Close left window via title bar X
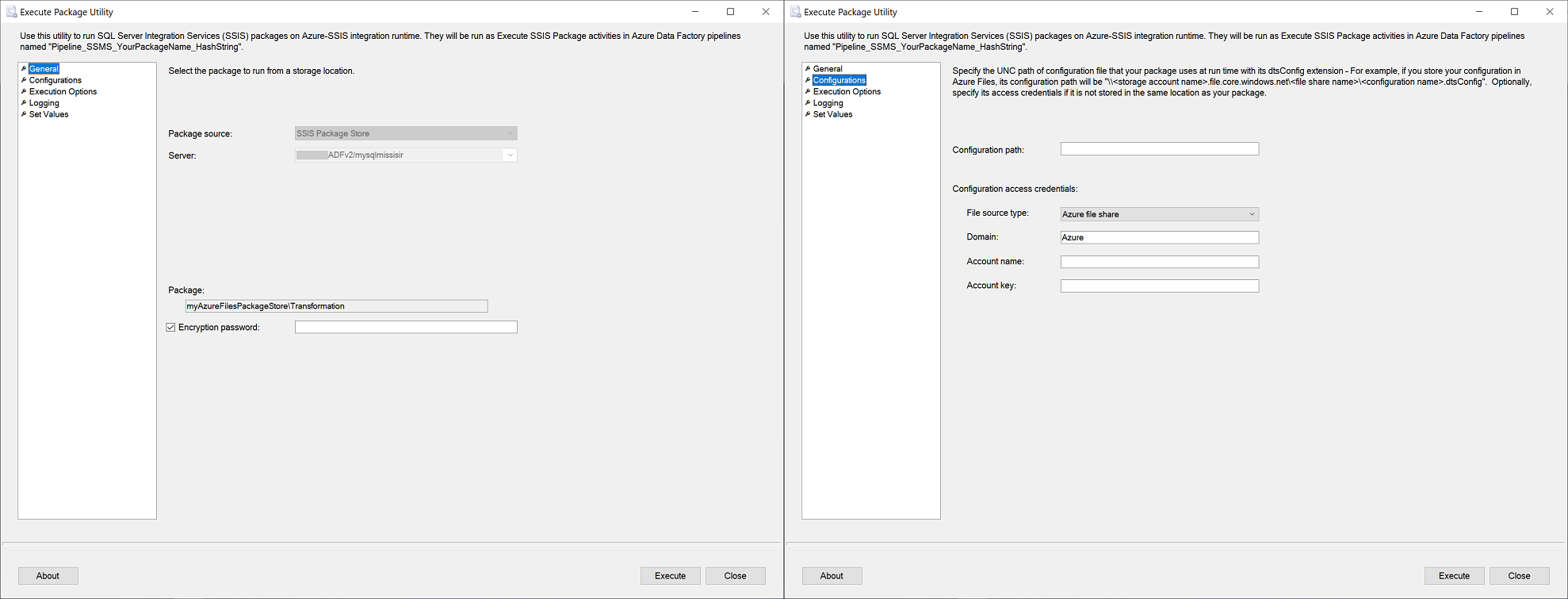Screen dimensions: 1568x599 pyautogui.click(x=766, y=12)
